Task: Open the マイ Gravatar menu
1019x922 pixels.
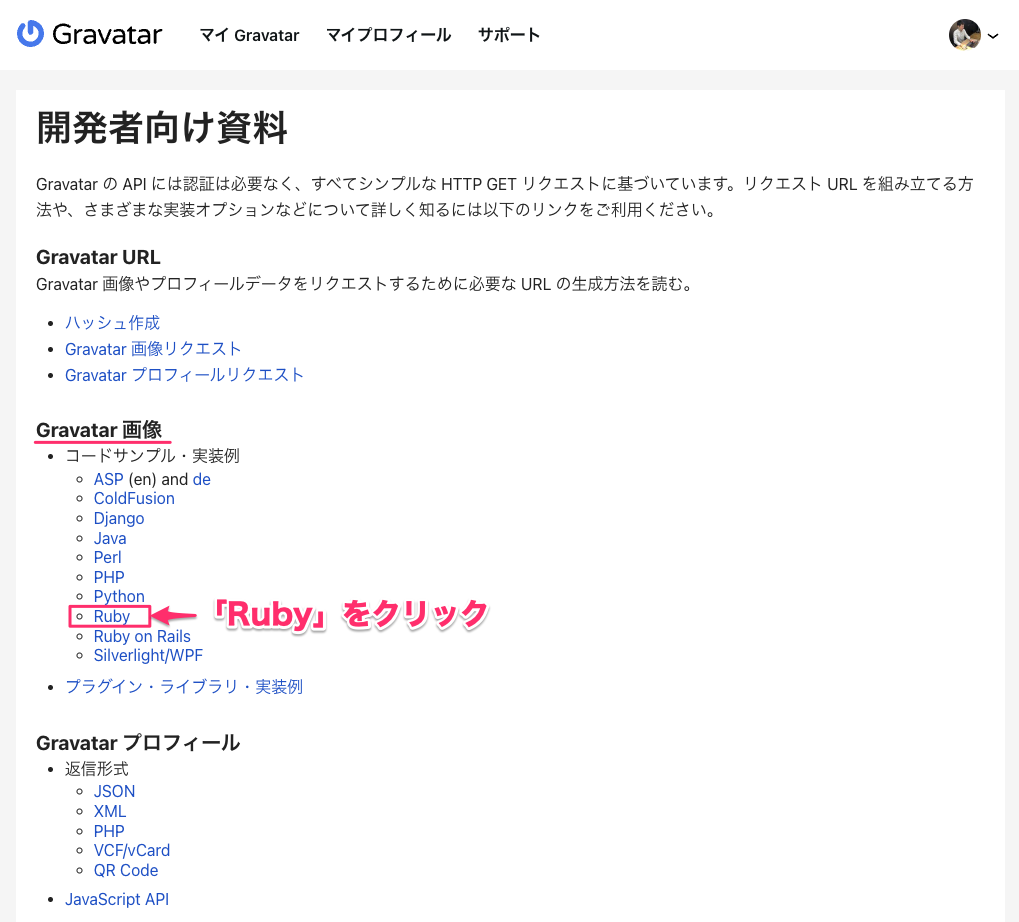Action: 250,35
